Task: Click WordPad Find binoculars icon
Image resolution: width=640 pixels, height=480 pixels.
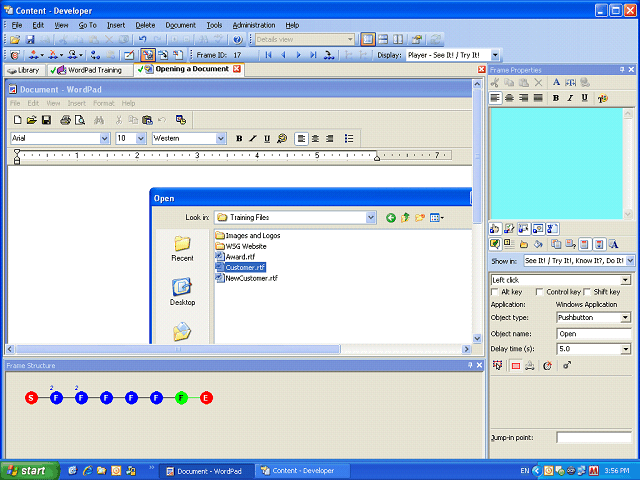Action: 99,120
